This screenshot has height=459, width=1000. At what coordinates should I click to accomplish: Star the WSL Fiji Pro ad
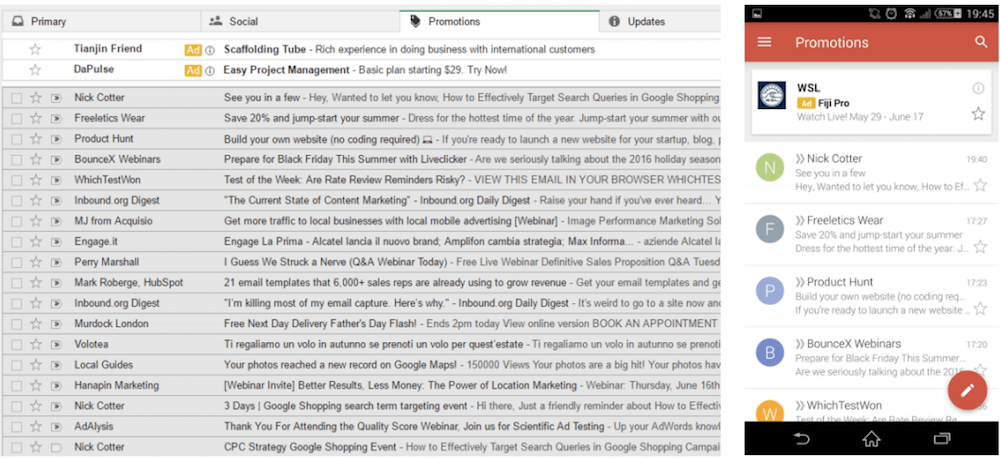[x=978, y=114]
